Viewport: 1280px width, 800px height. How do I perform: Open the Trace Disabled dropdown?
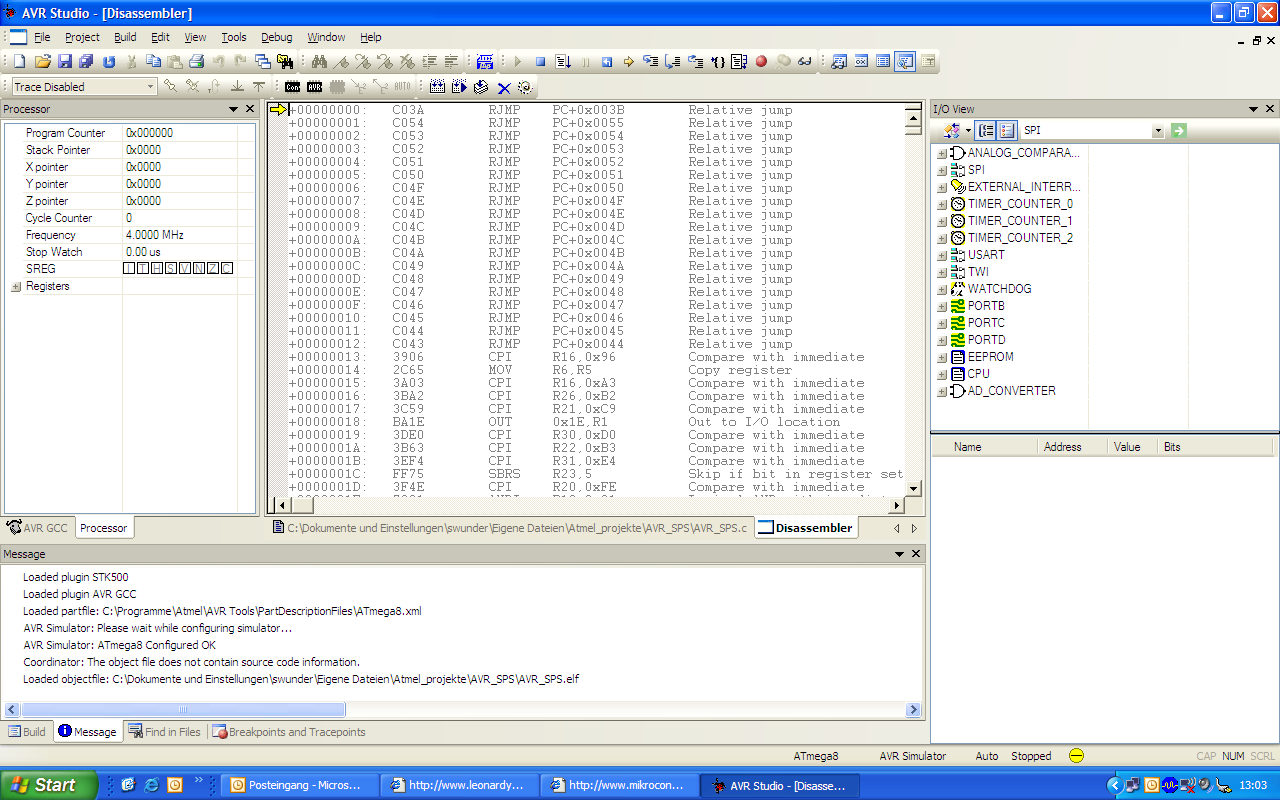(151, 87)
